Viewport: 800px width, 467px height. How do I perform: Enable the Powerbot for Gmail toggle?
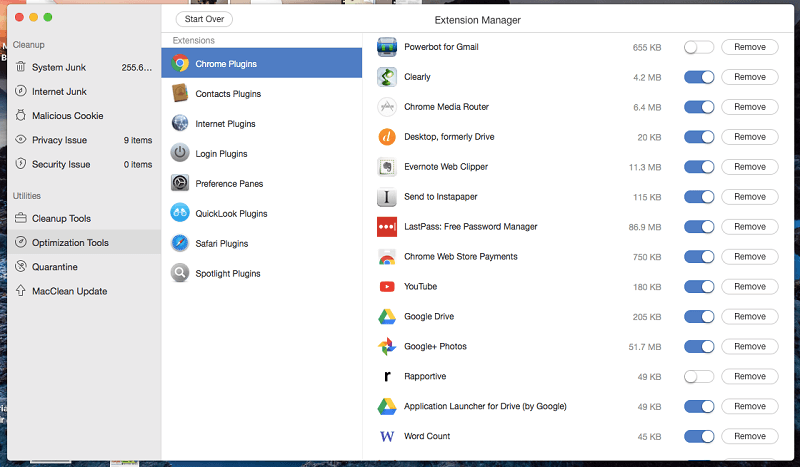point(698,47)
